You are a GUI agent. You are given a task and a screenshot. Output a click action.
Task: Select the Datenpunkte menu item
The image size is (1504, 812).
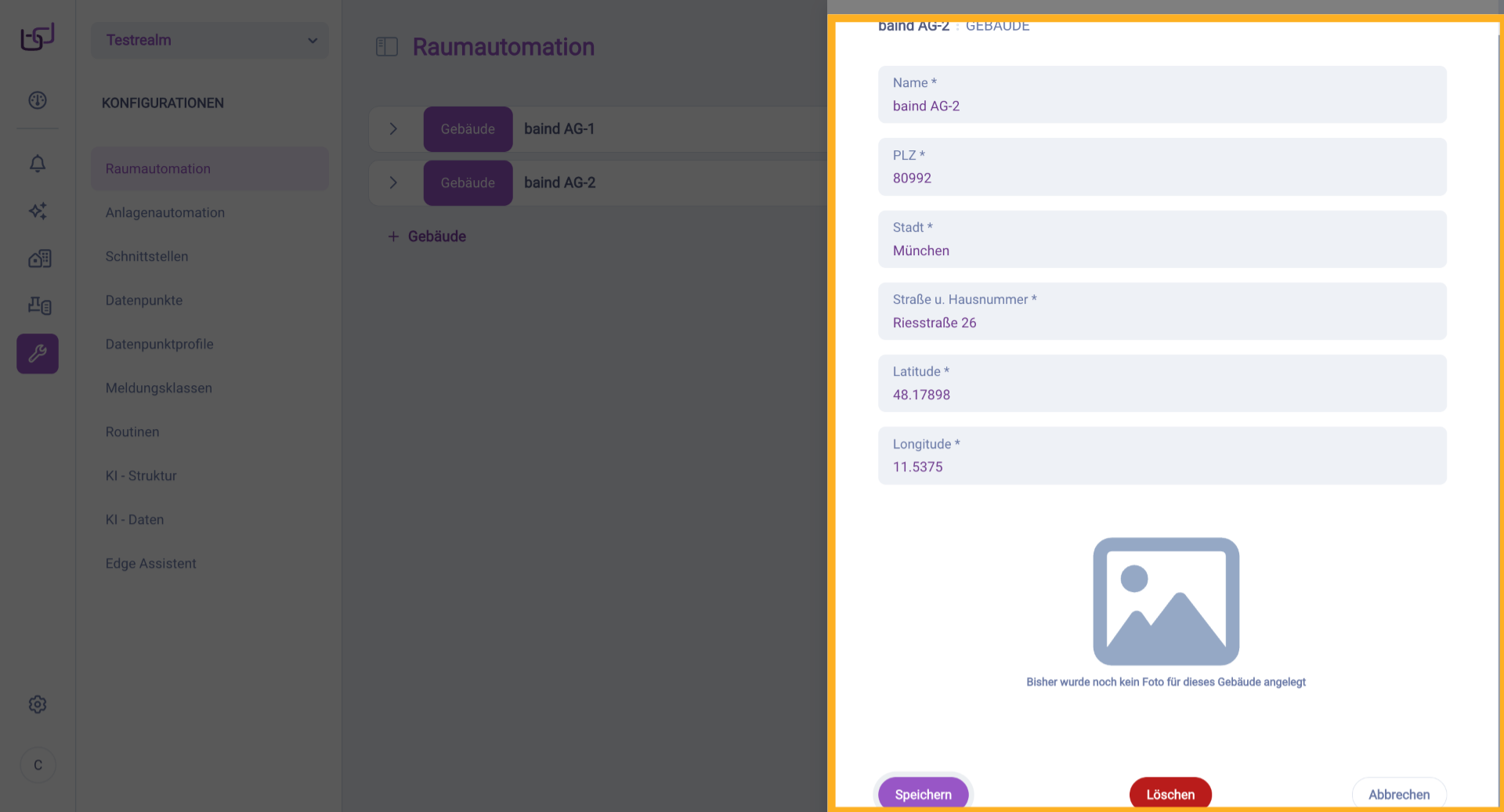(x=144, y=301)
